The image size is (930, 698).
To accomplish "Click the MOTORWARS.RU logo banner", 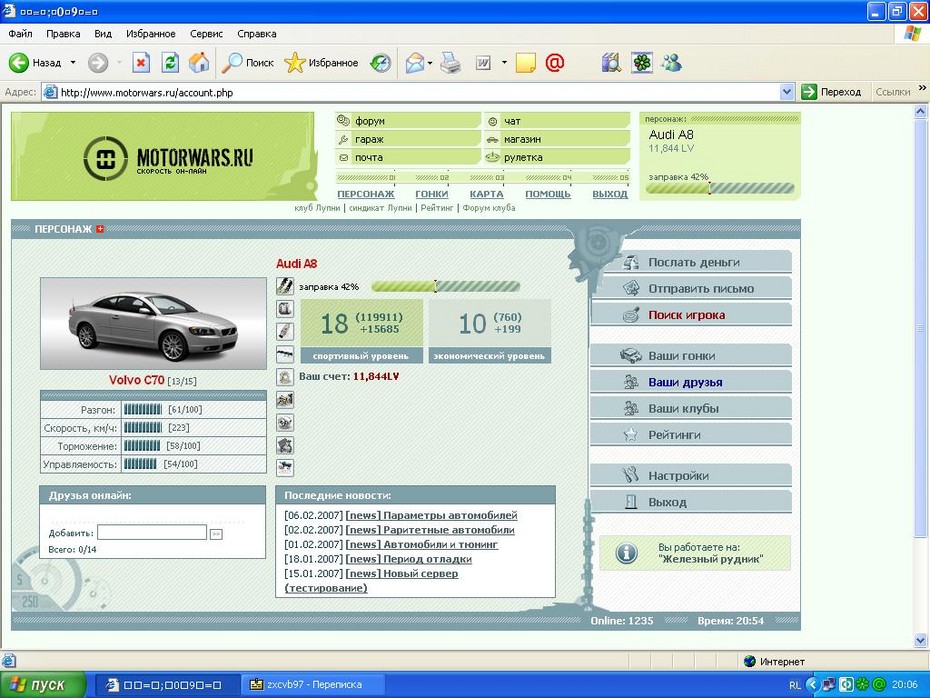I will [x=163, y=157].
